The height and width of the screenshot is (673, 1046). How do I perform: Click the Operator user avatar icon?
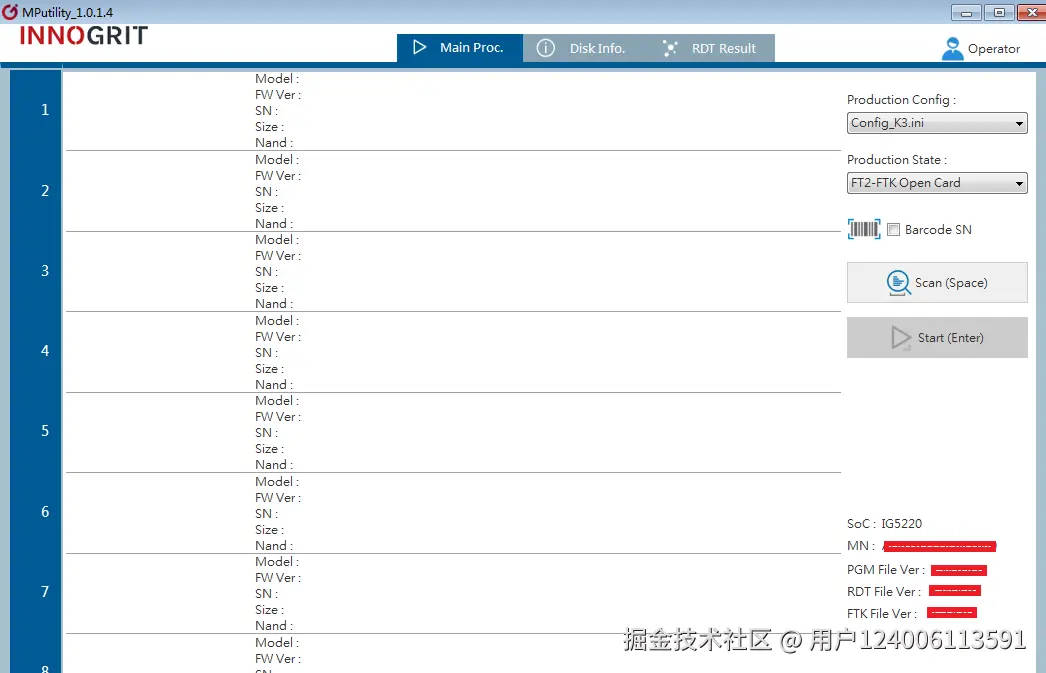pyautogui.click(x=952, y=47)
